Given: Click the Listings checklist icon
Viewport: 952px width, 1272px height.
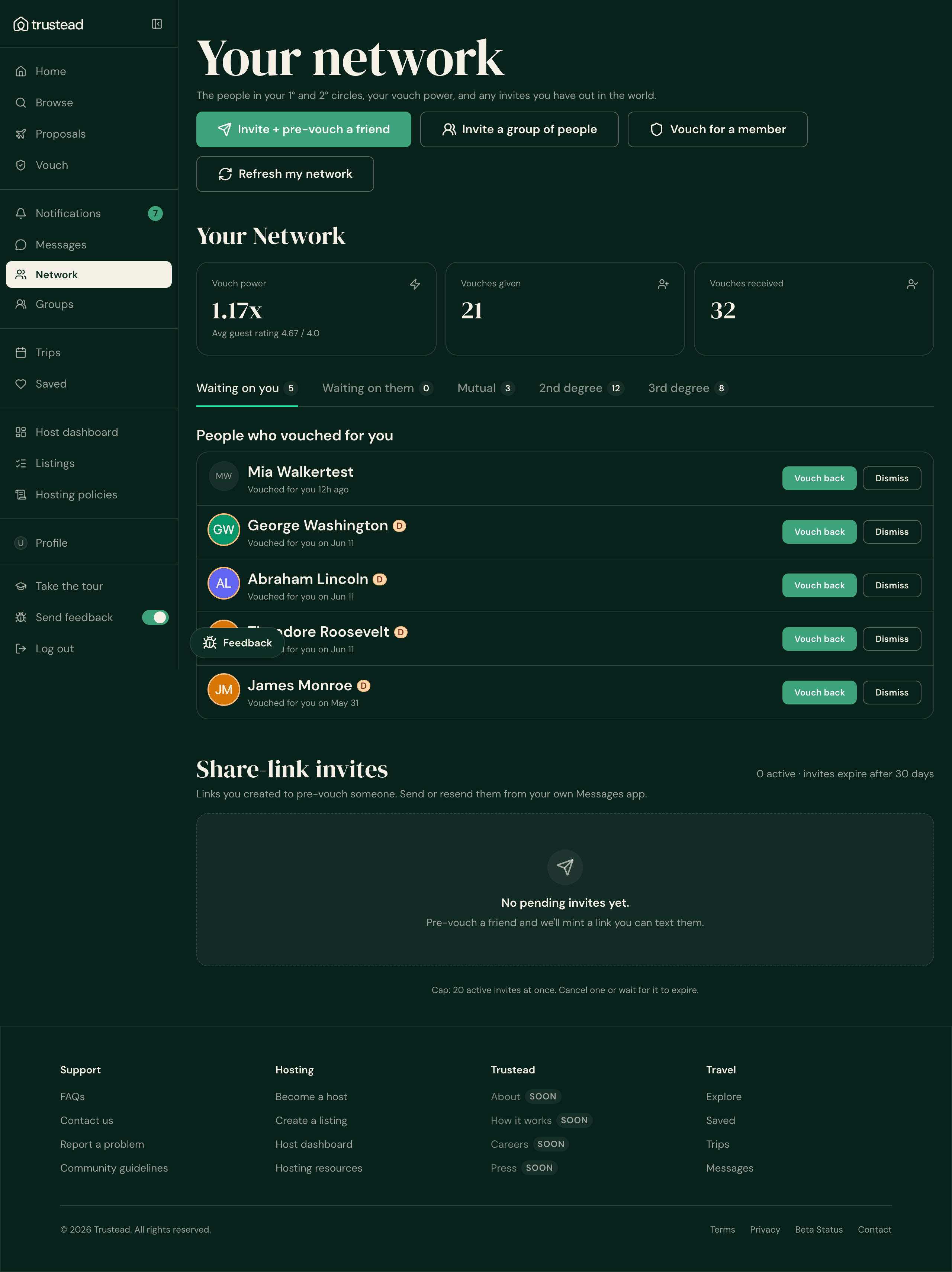Looking at the screenshot, I should point(21,463).
